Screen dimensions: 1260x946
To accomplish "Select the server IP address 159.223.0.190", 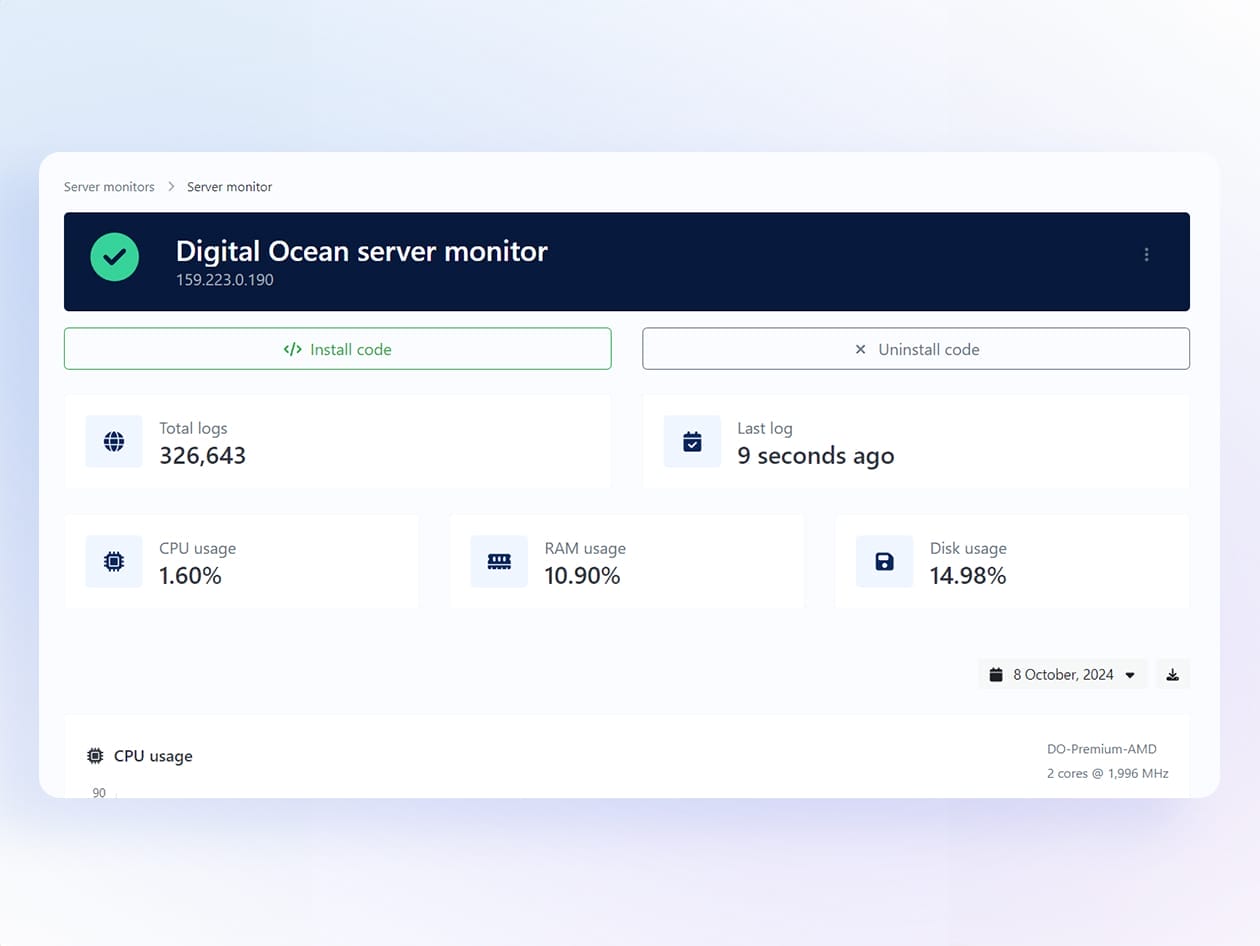I will coord(225,280).
